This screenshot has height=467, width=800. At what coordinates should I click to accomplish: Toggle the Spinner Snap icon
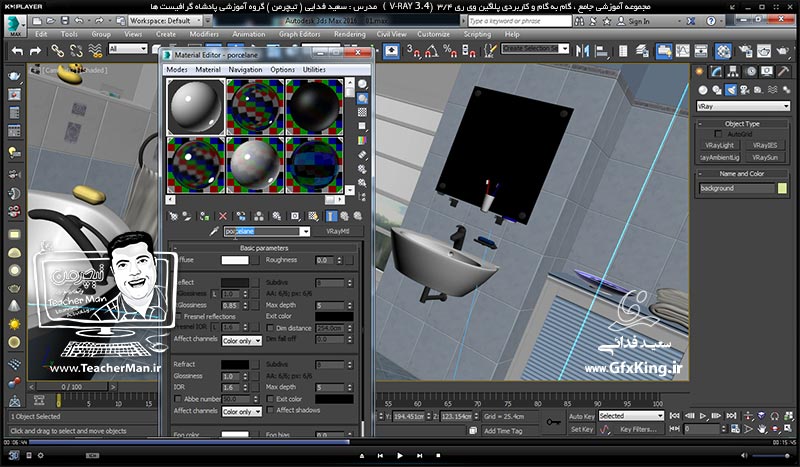tap(468, 51)
